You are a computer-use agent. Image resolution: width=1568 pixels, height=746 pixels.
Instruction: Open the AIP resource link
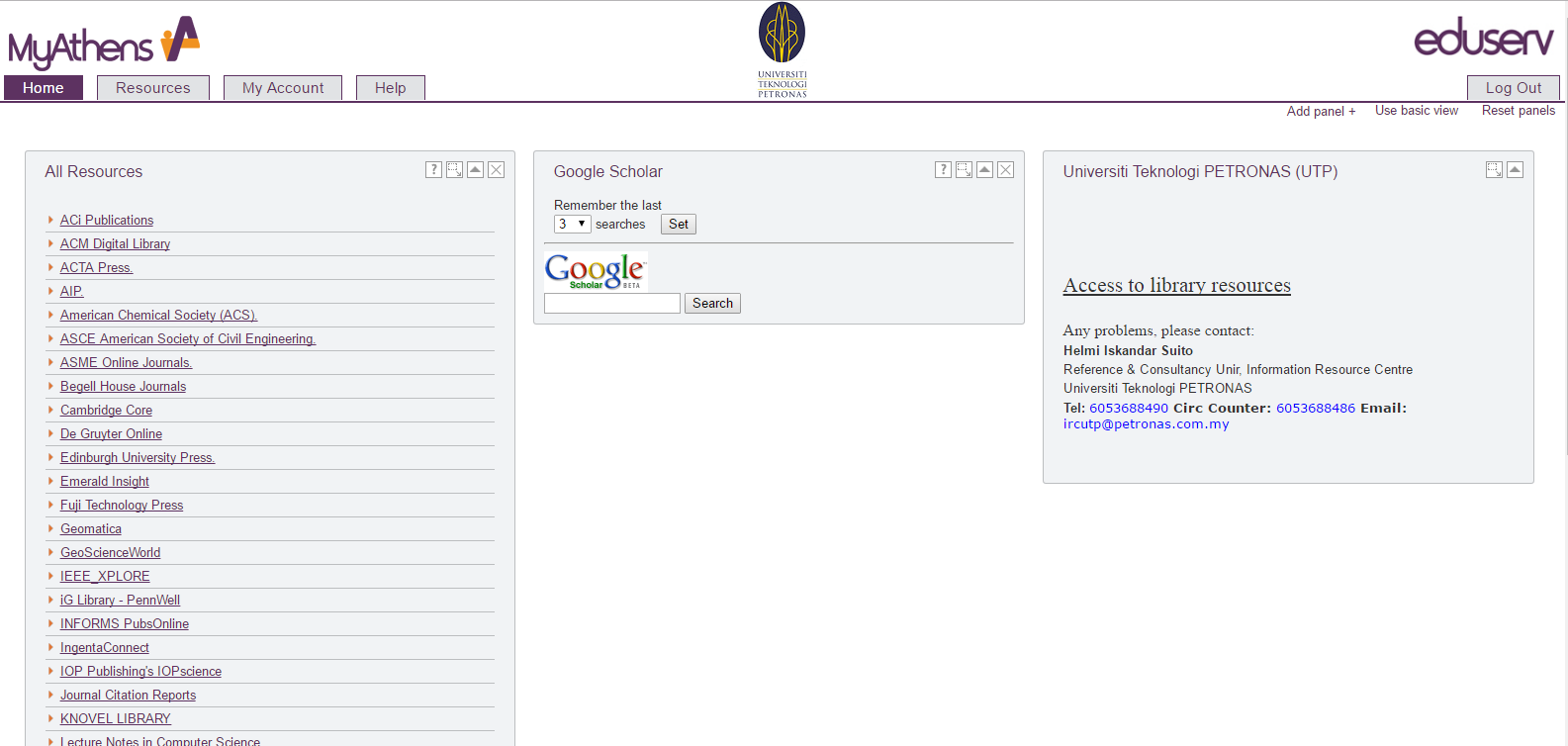(x=71, y=291)
